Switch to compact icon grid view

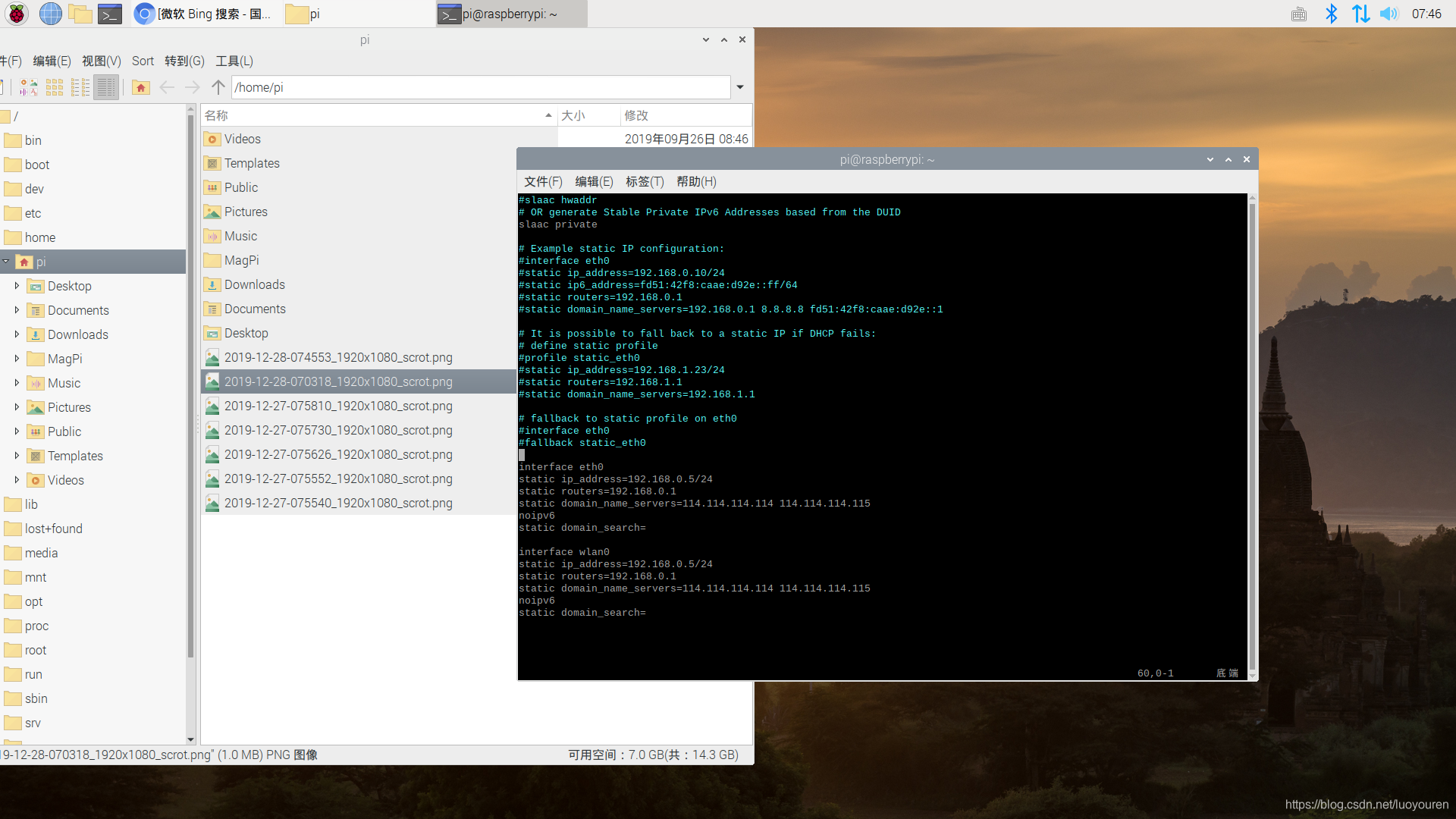pyautogui.click(x=55, y=87)
